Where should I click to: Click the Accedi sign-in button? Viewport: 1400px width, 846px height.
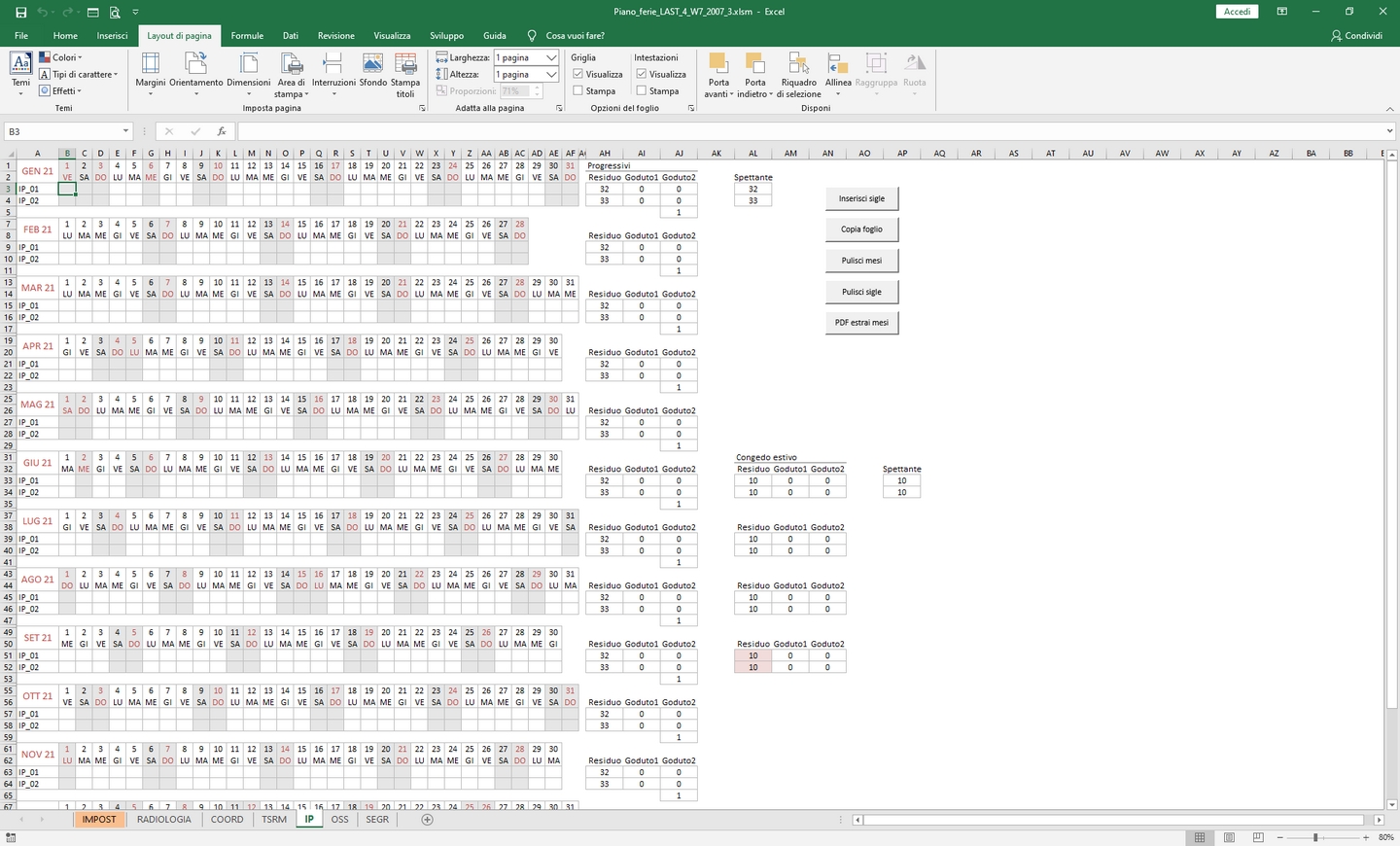click(1237, 12)
